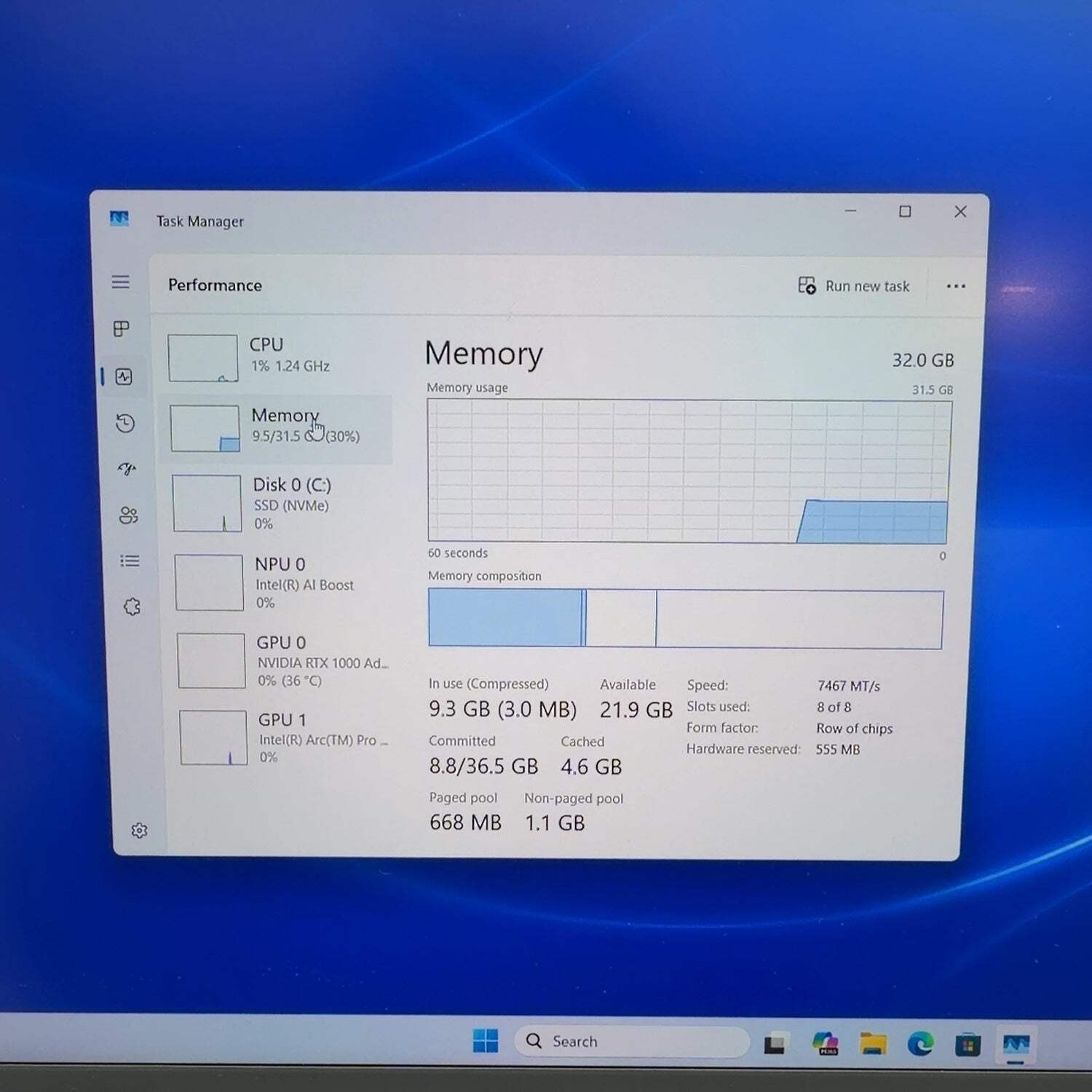Open the Services page puzzle icon
1092x1092 pixels.
tap(132, 606)
